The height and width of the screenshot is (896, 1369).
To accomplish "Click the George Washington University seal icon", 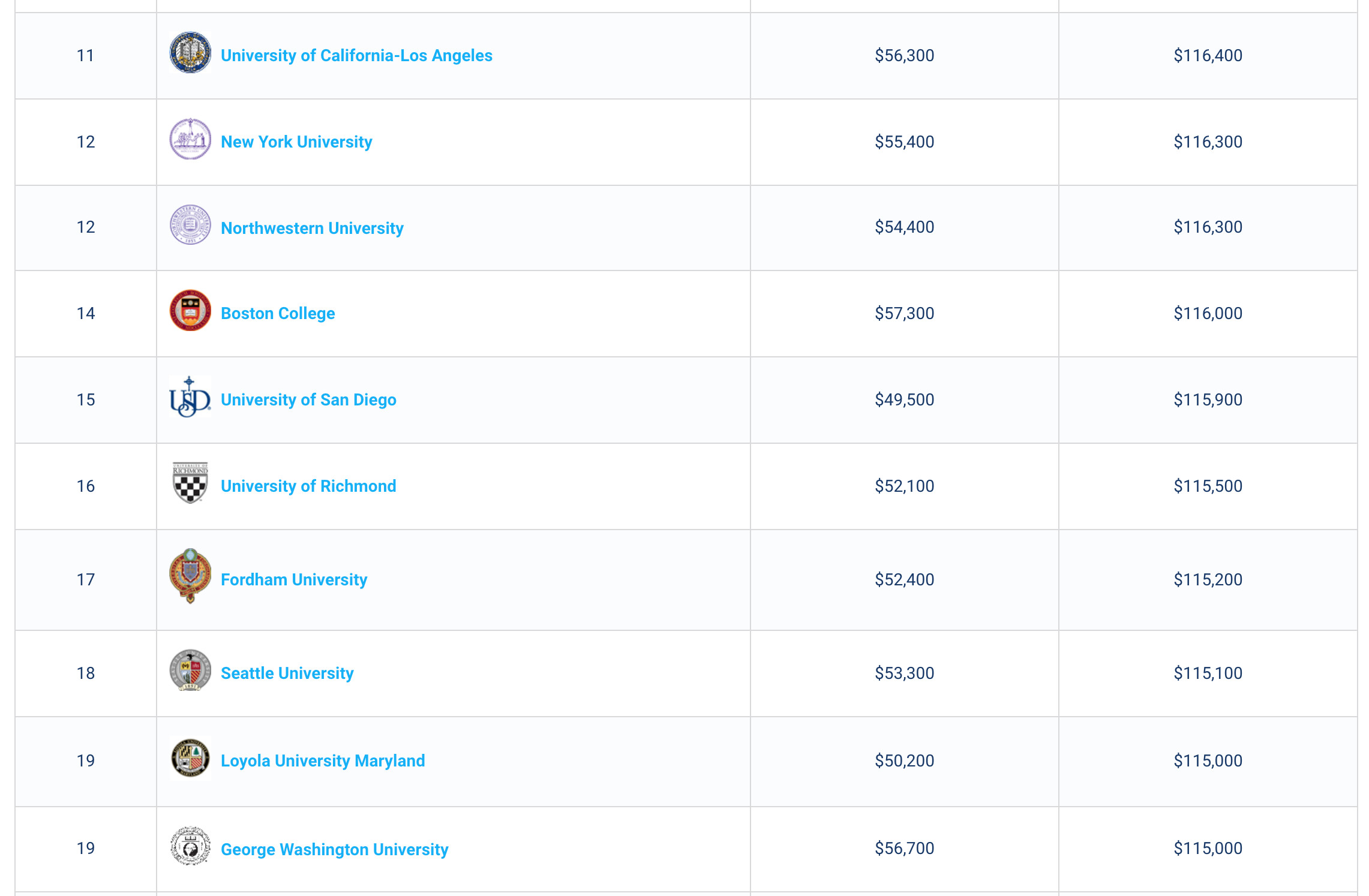I will [190, 846].
